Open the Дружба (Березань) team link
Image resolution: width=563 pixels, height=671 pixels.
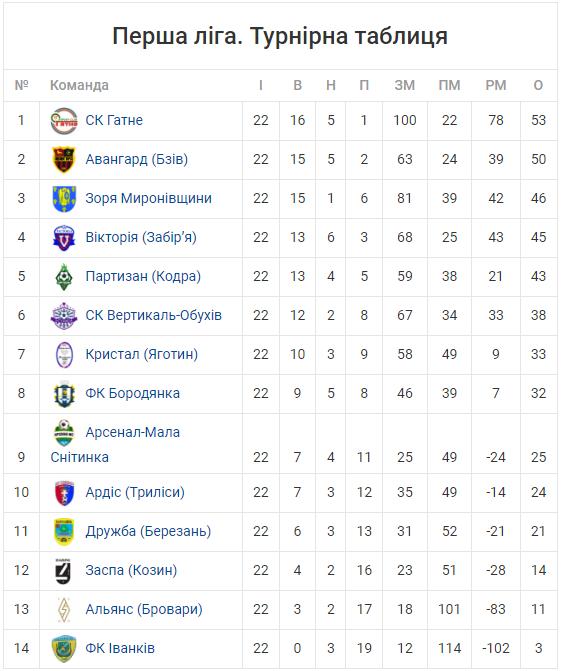148,531
